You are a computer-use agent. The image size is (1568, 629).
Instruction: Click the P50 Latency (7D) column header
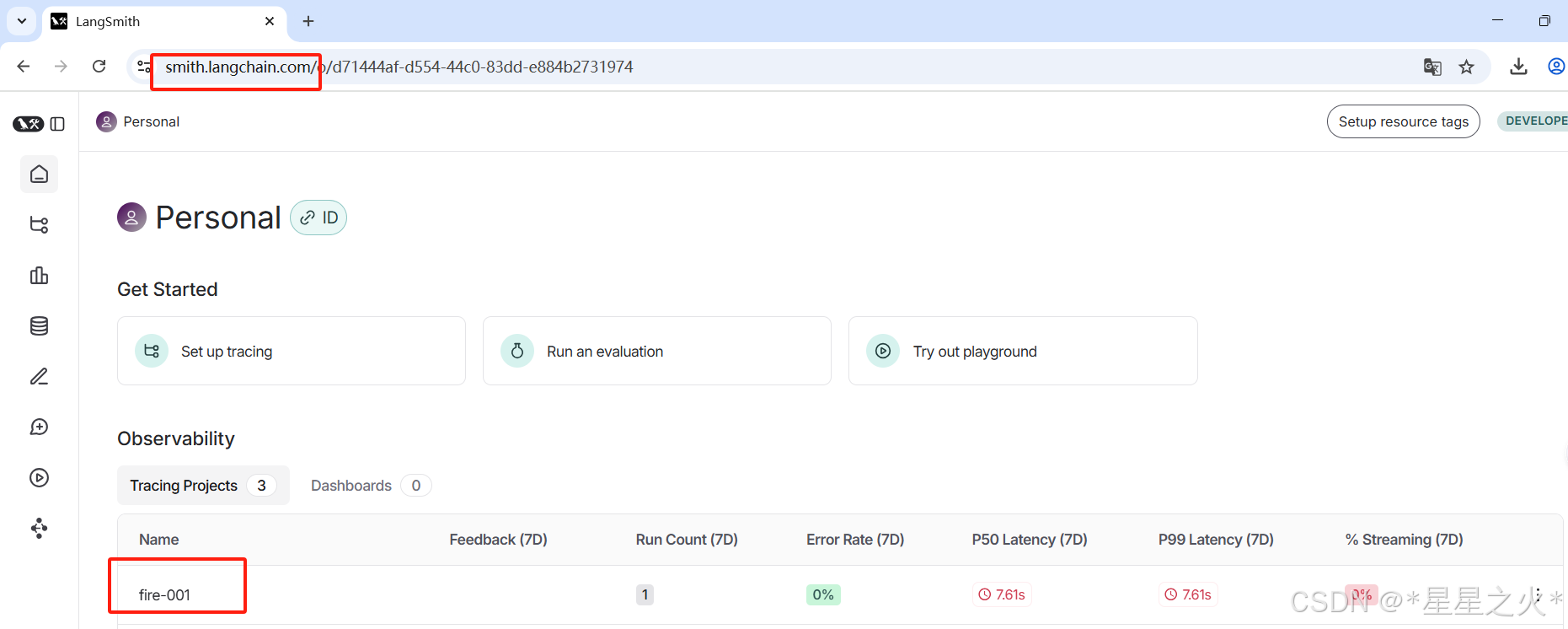(x=1030, y=540)
